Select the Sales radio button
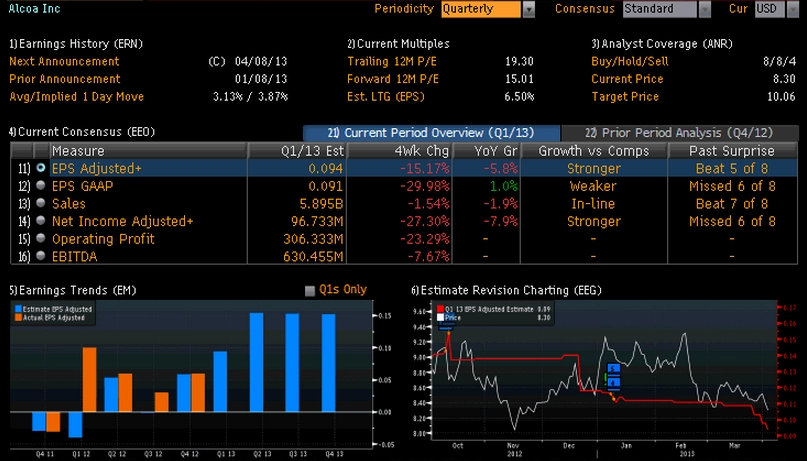The width and height of the screenshot is (807, 461). point(41,203)
